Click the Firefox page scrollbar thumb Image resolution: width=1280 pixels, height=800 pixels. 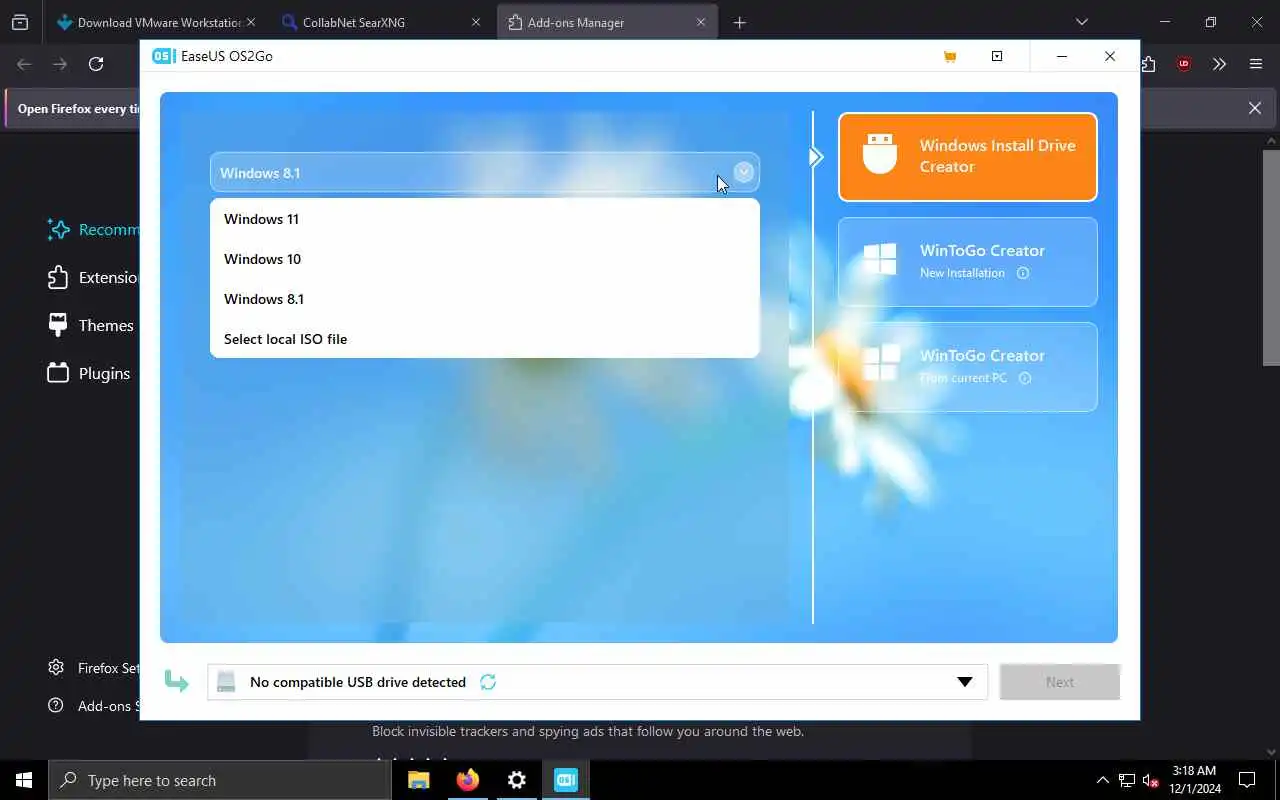pyautogui.click(x=1271, y=256)
